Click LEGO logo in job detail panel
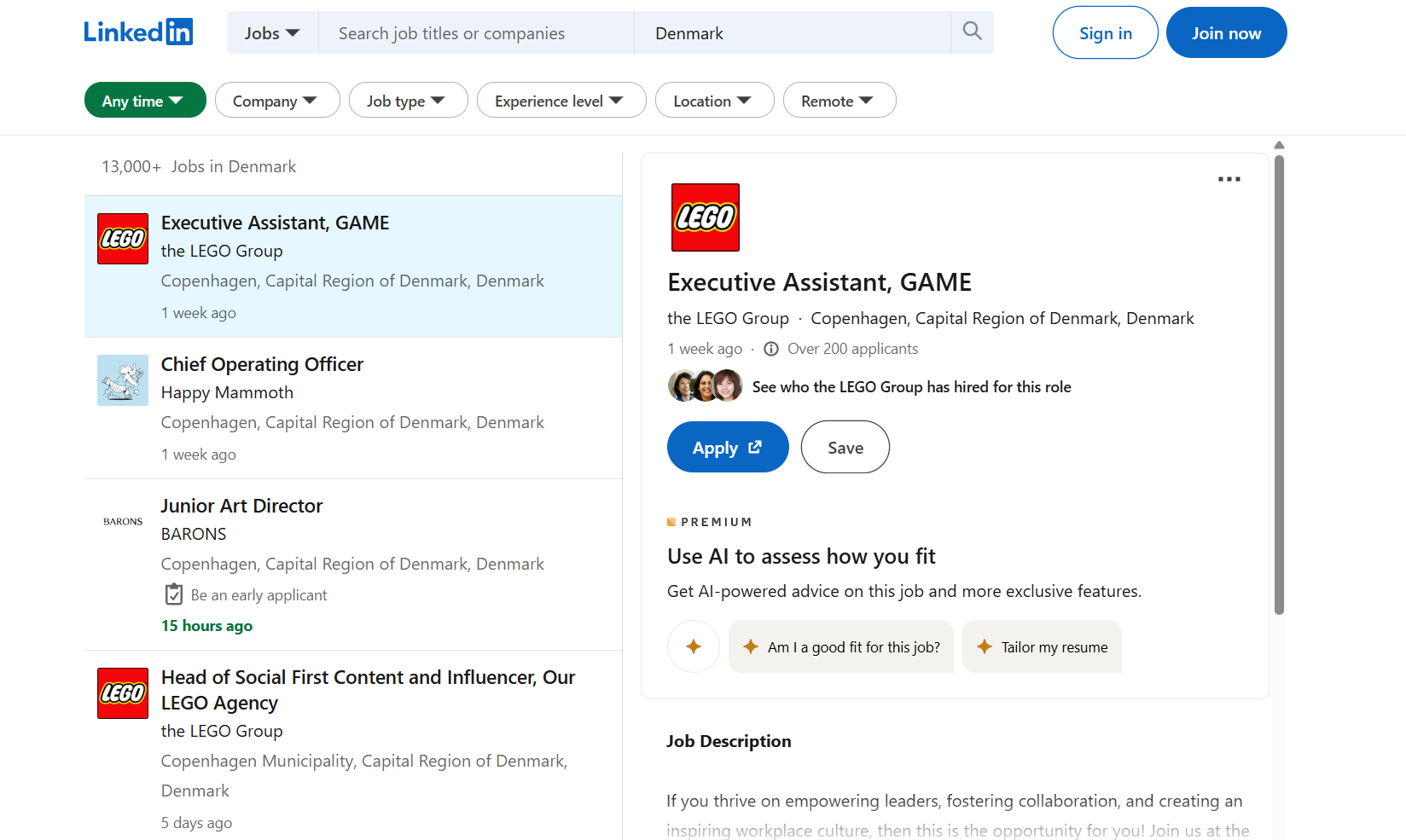The height and width of the screenshot is (840, 1406). [706, 217]
